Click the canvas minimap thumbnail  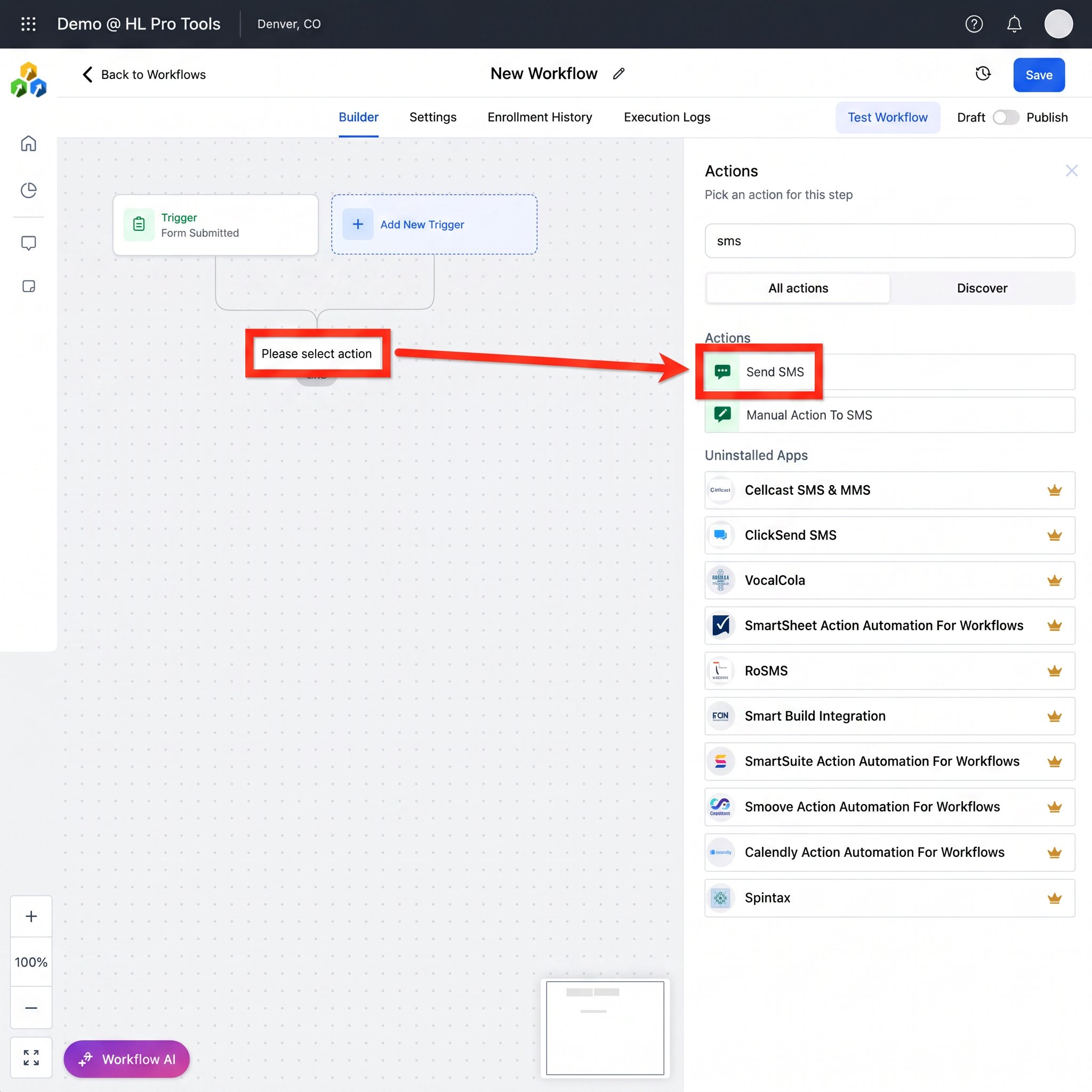(605, 1027)
